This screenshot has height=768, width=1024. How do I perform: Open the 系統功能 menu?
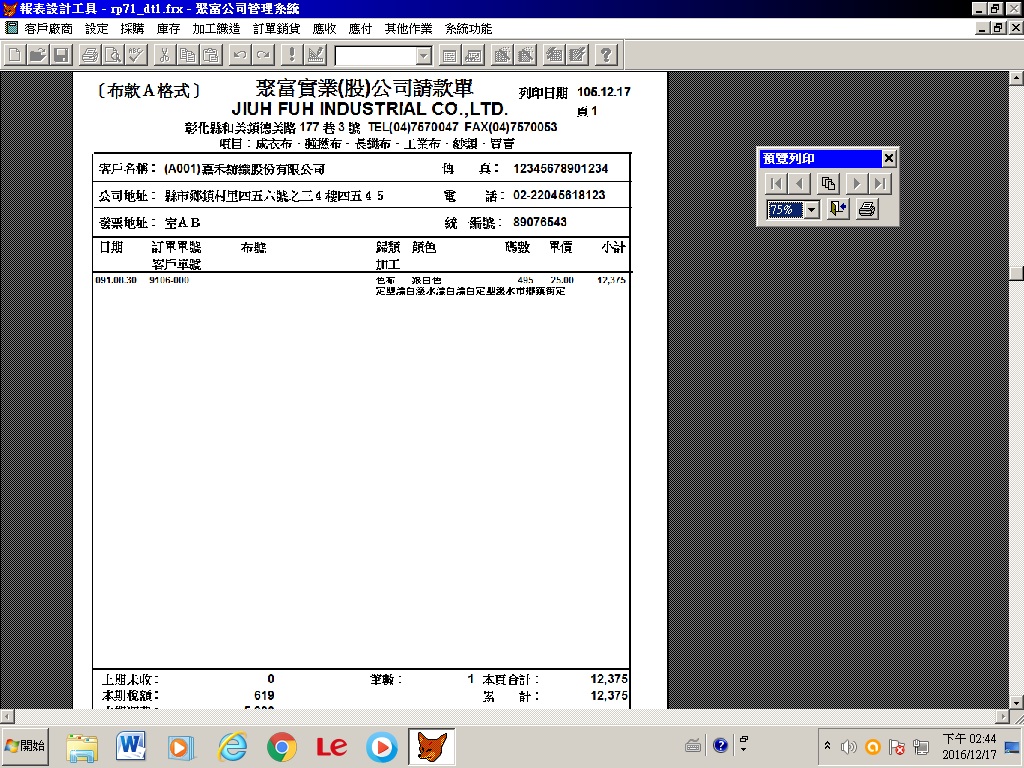pyautogui.click(x=468, y=29)
